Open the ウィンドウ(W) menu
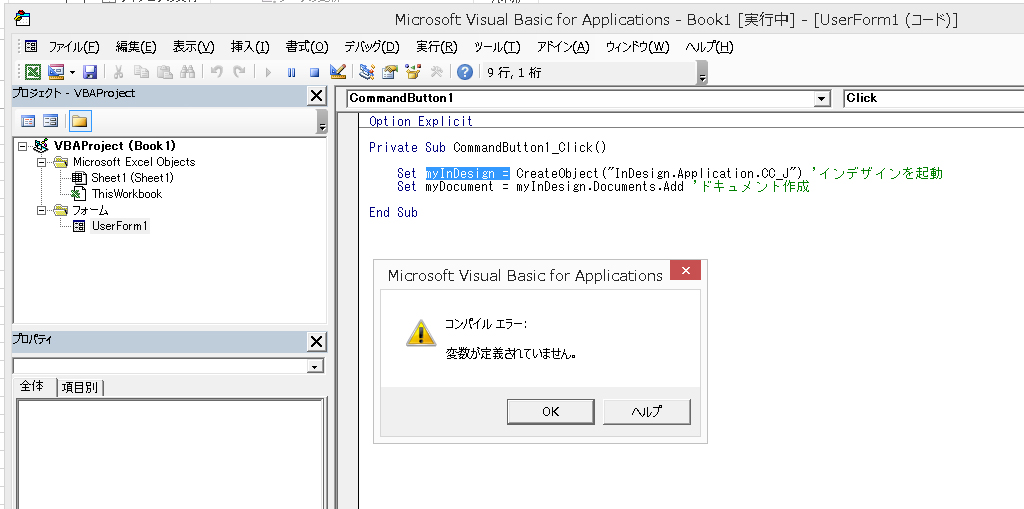Image resolution: width=1024 pixels, height=509 pixels. click(x=637, y=47)
